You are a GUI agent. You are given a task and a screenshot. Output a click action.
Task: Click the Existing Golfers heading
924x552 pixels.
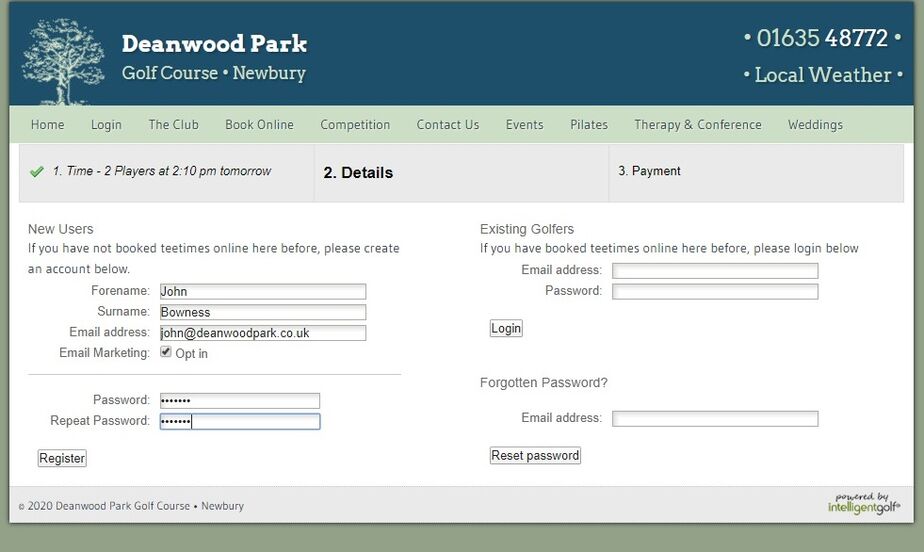pyautogui.click(x=527, y=229)
